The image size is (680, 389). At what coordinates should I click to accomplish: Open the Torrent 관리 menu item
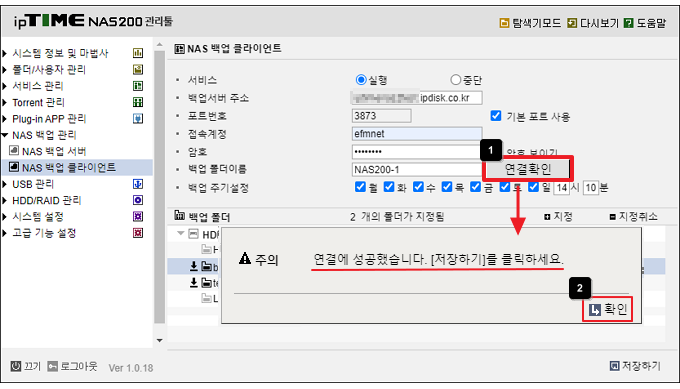pos(38,102)
